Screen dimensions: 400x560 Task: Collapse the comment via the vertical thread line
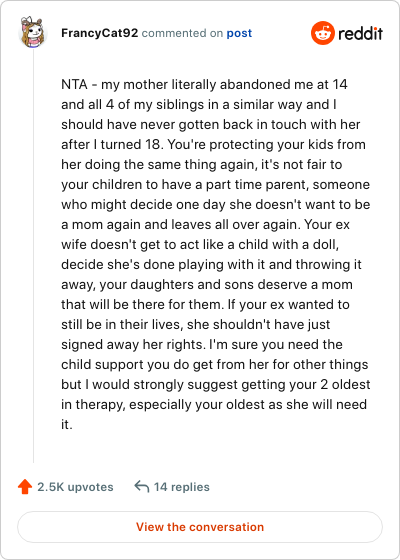tap(34, 255)
